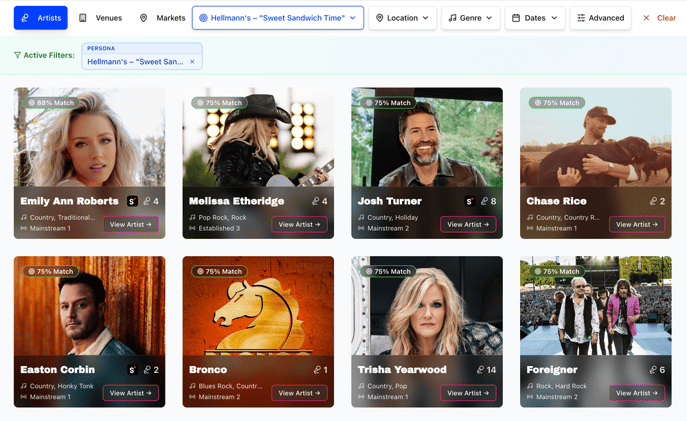Click the microphone count icon on Emily Ann Roberts
The width and height of the screenshot is (687, 421).
click(147, 201)
